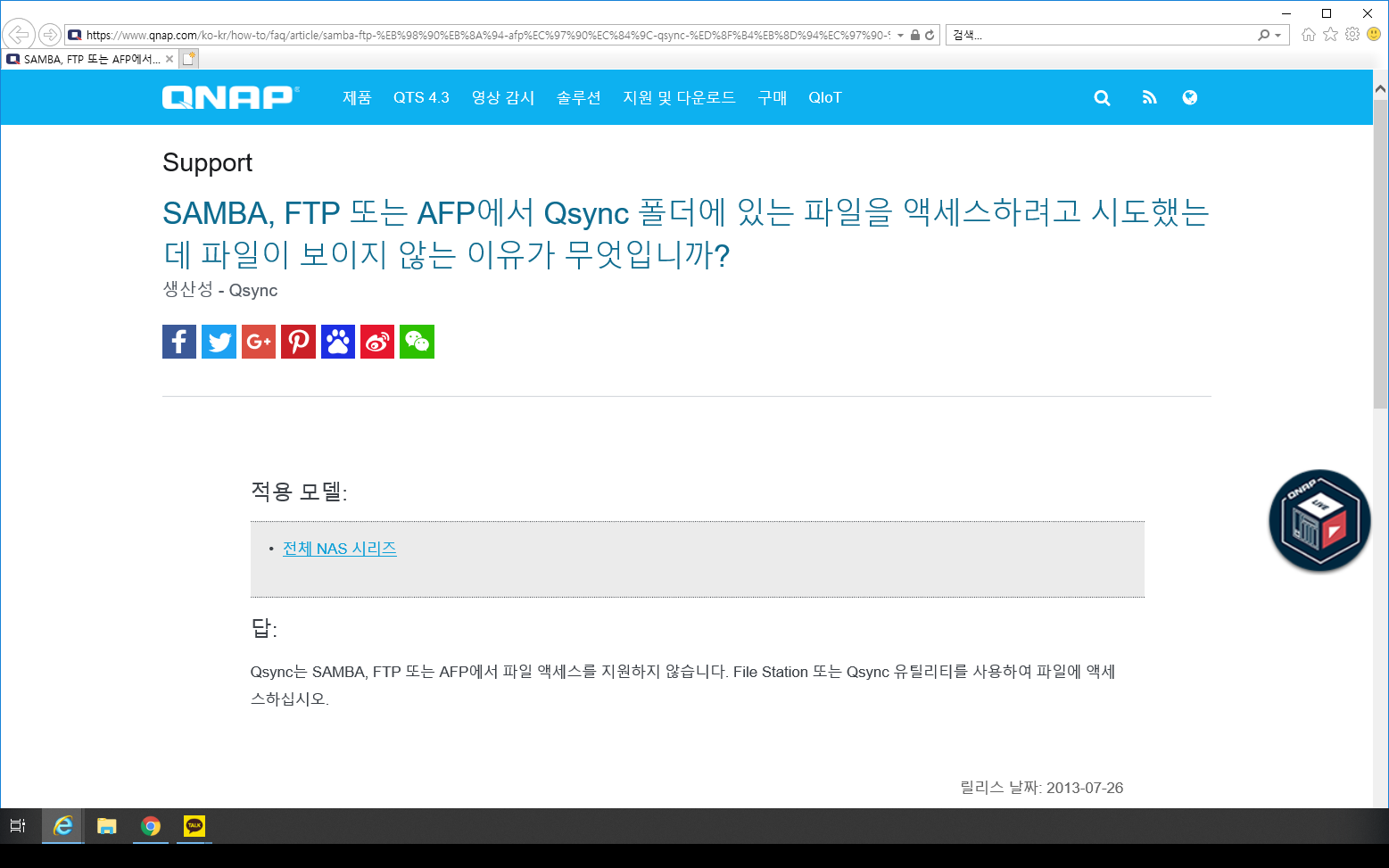The image size is (1389, 868).
Task: Open the RSS feed icon
Action: tap(1149, 98)
